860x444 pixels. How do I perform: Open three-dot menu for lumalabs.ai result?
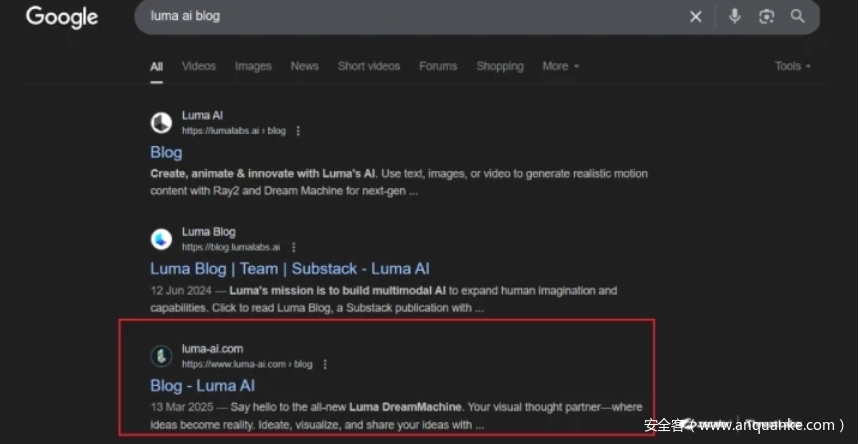tap(298, 131)
